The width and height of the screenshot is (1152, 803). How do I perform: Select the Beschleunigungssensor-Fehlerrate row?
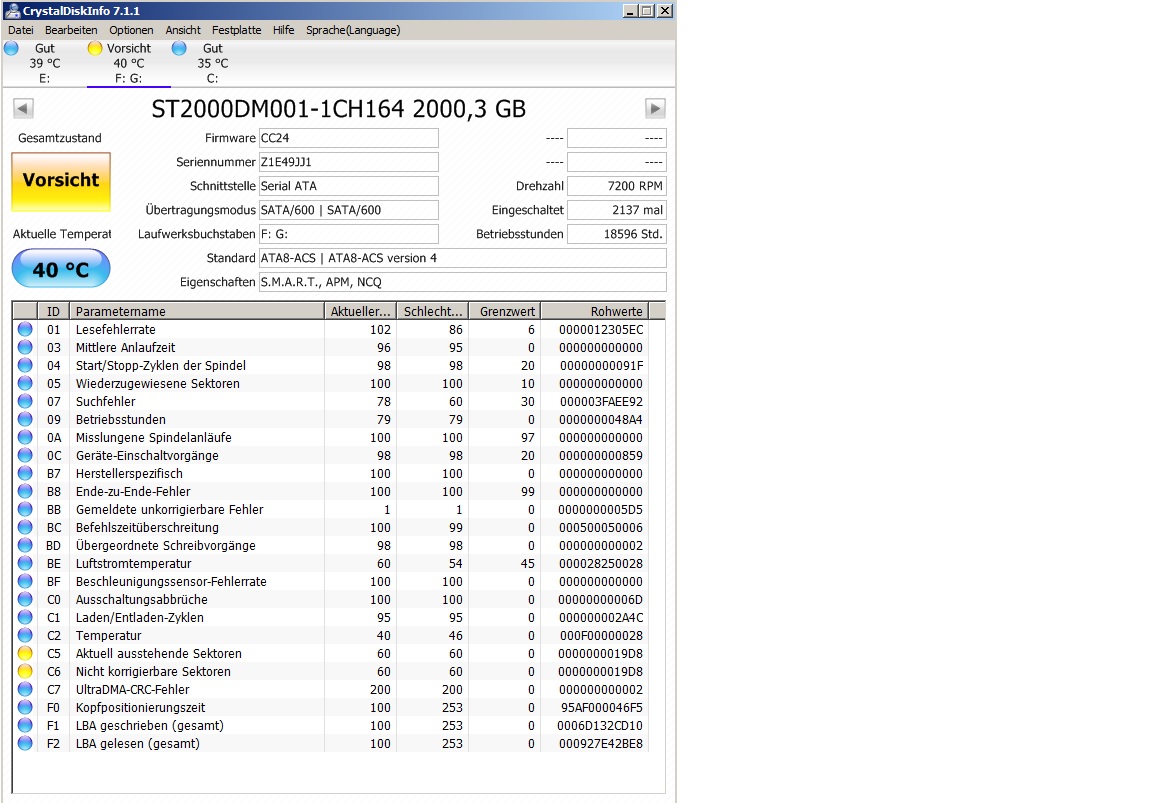(x=331, y=581)
